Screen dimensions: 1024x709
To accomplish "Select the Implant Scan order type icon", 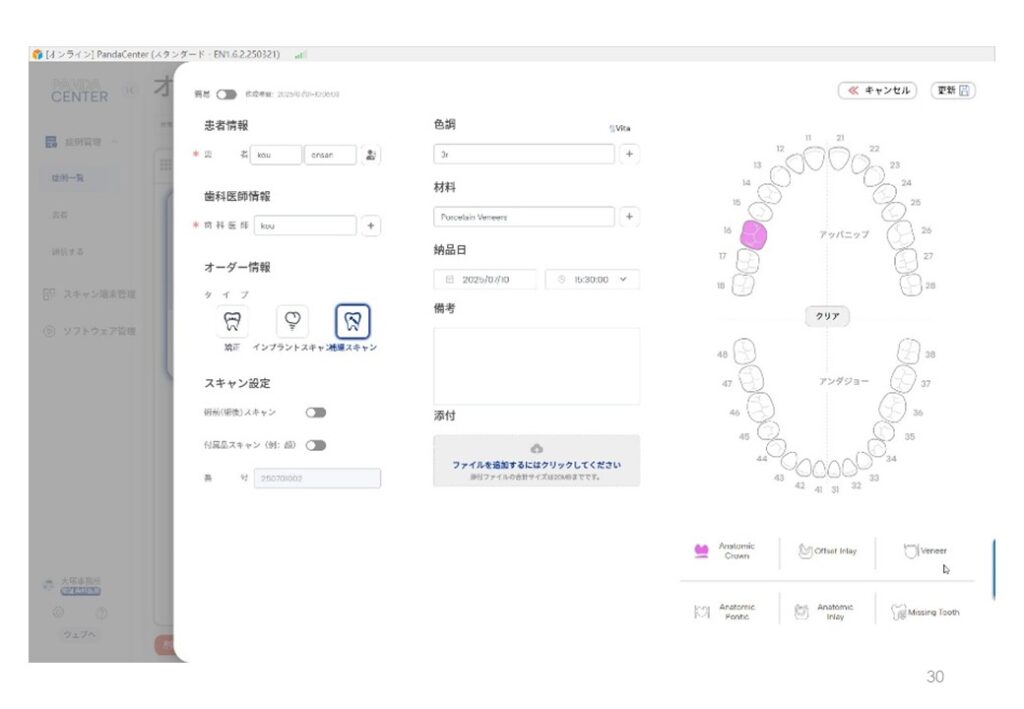I will click(292, 321).
